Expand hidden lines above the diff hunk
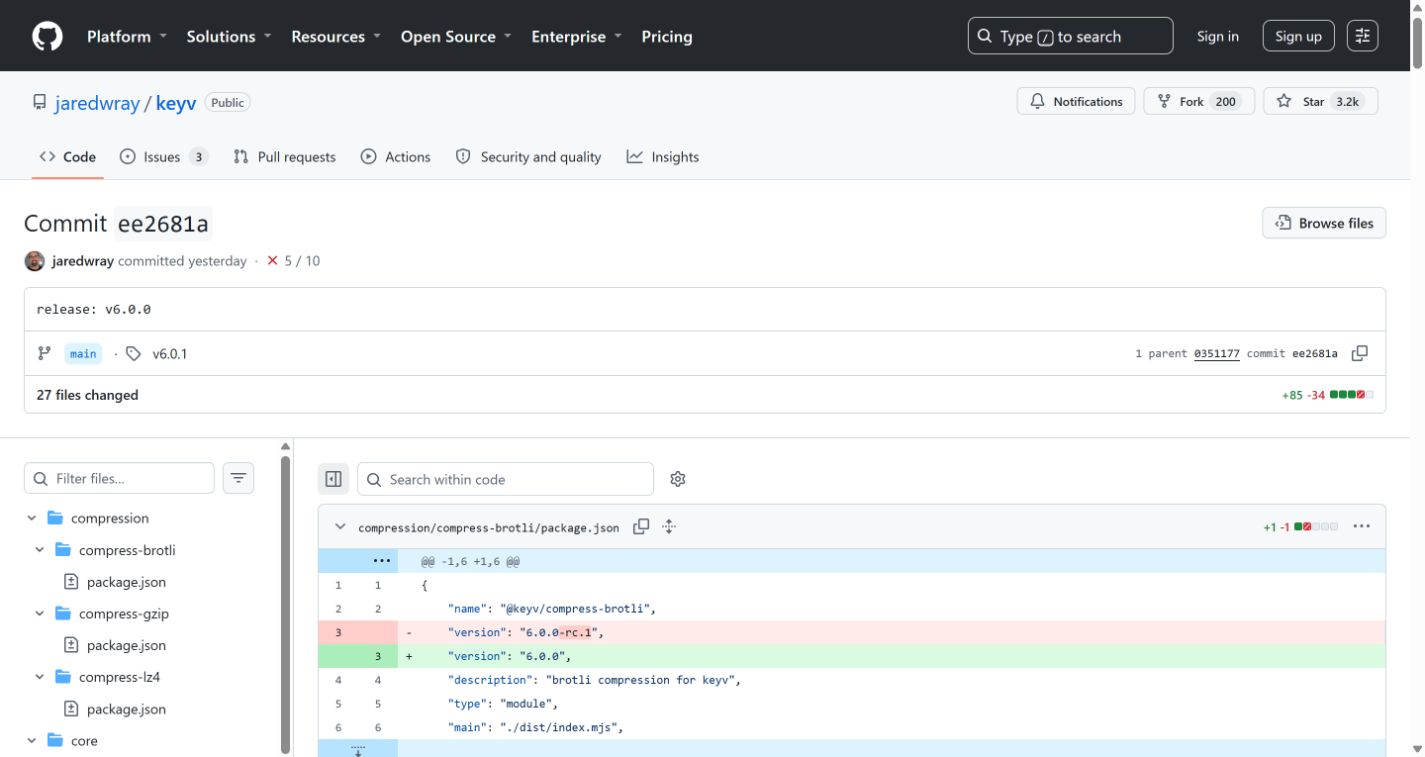This screenshot has width=1425, height=757. pyautogui.click(x=380, y=561)
